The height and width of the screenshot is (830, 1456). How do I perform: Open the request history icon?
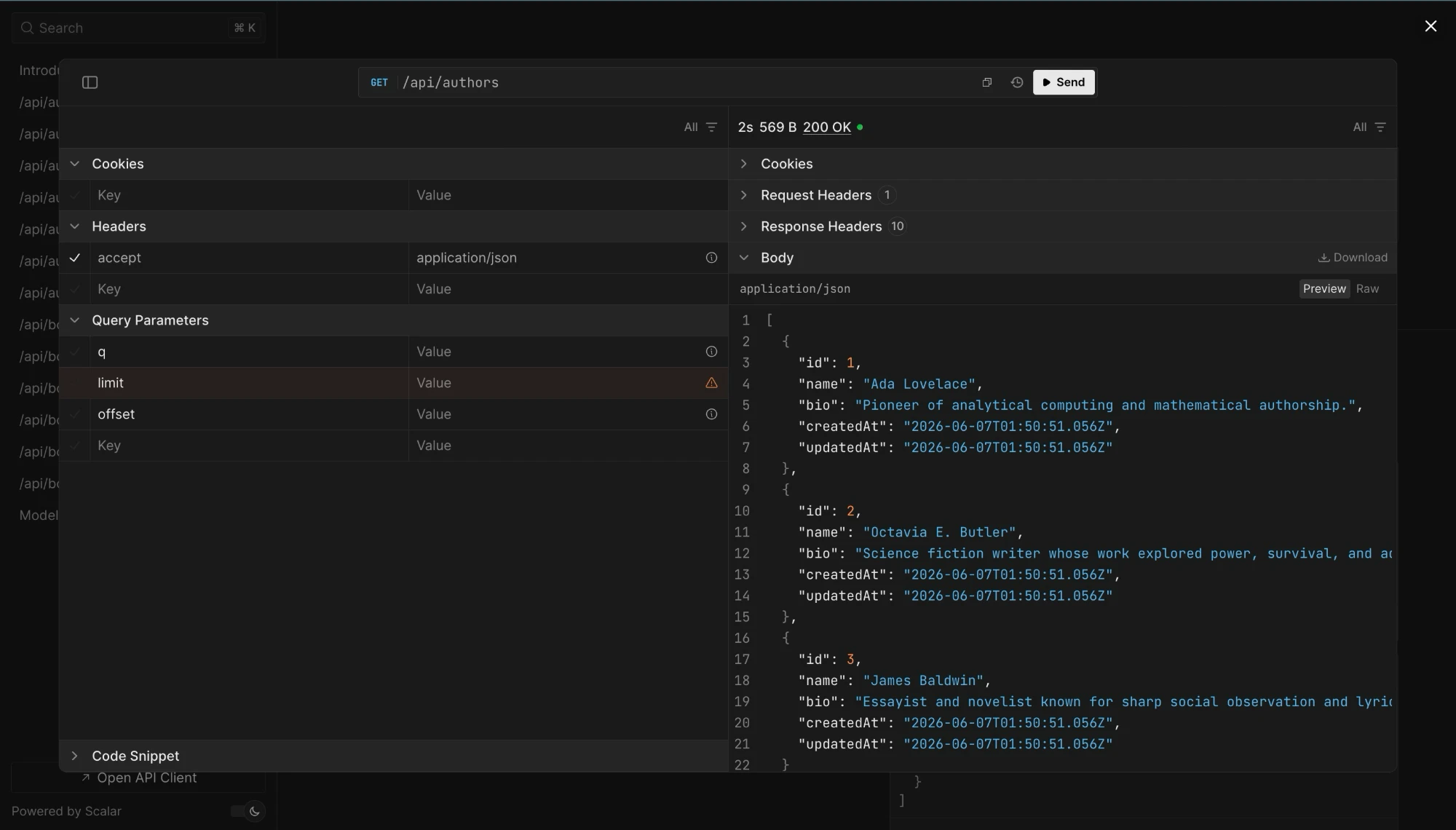[x=1017, y=82]
